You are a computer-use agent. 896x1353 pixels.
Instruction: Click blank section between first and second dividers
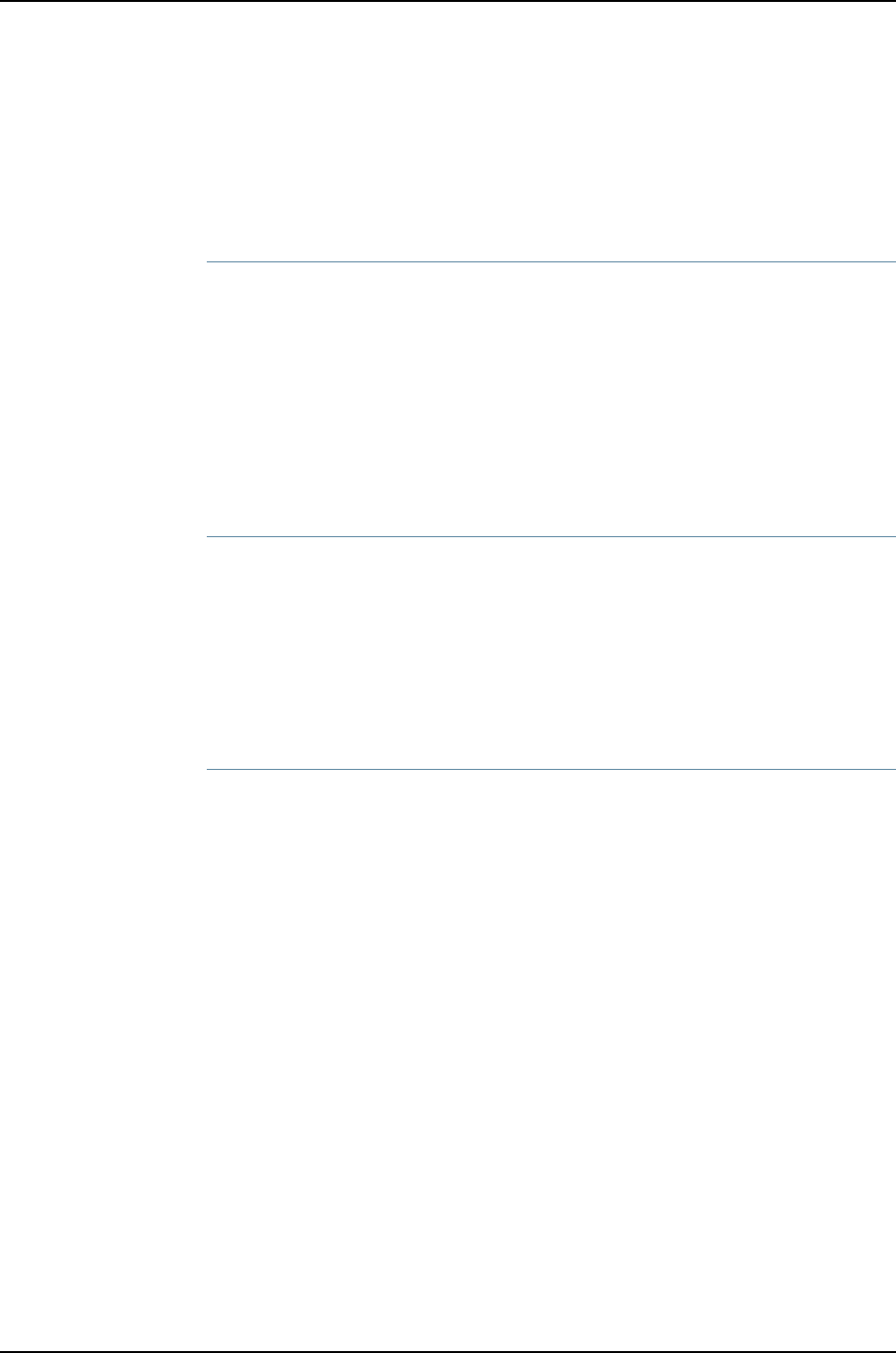pos(550,398)
